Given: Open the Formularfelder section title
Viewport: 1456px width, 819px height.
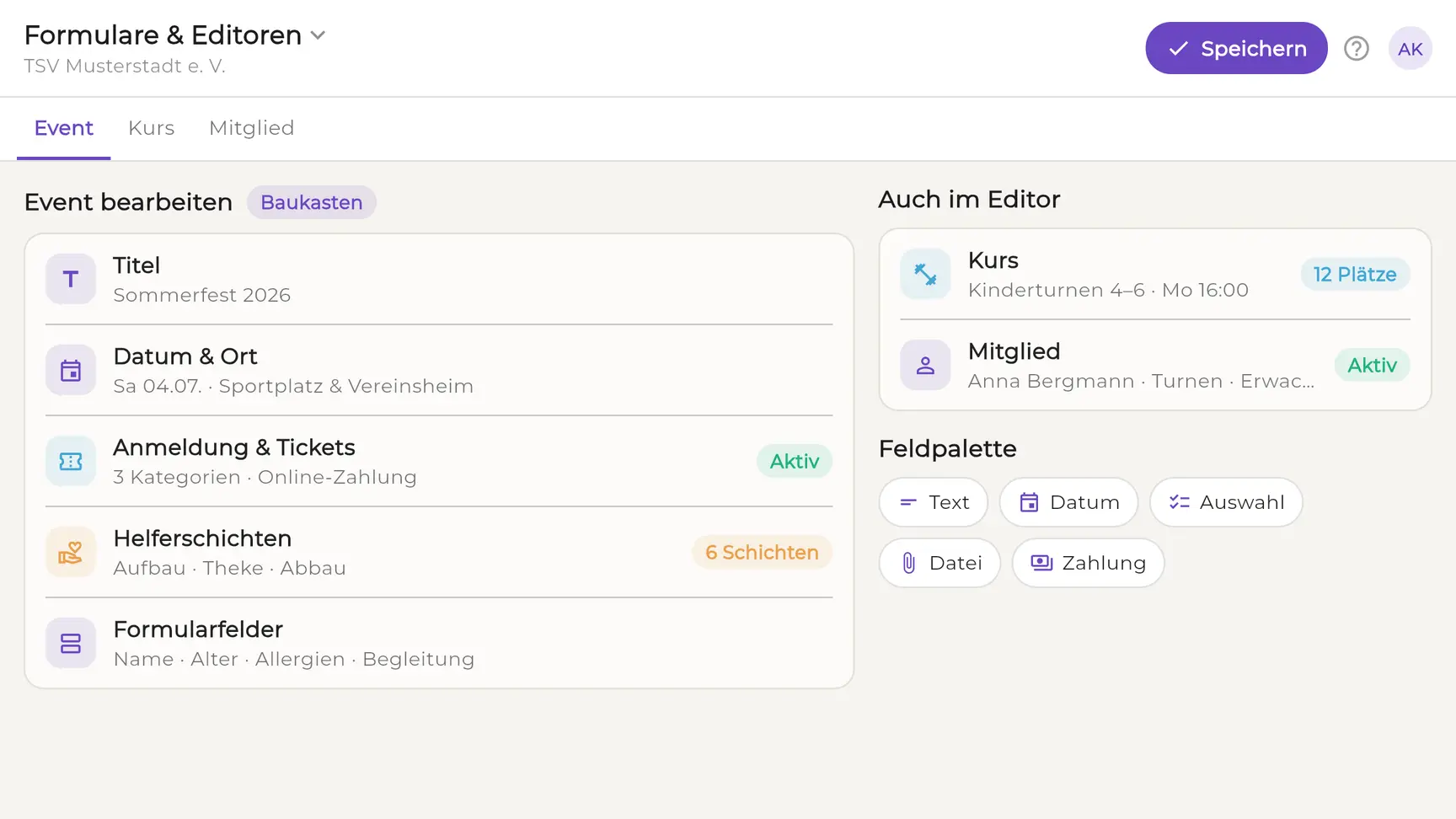Looking at the screenshot, I should (x=198, y=629).
